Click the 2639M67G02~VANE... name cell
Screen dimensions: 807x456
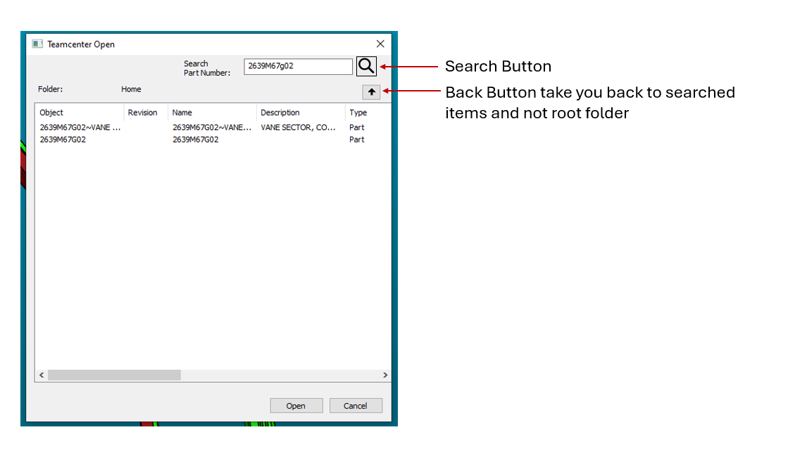point(212,127)
